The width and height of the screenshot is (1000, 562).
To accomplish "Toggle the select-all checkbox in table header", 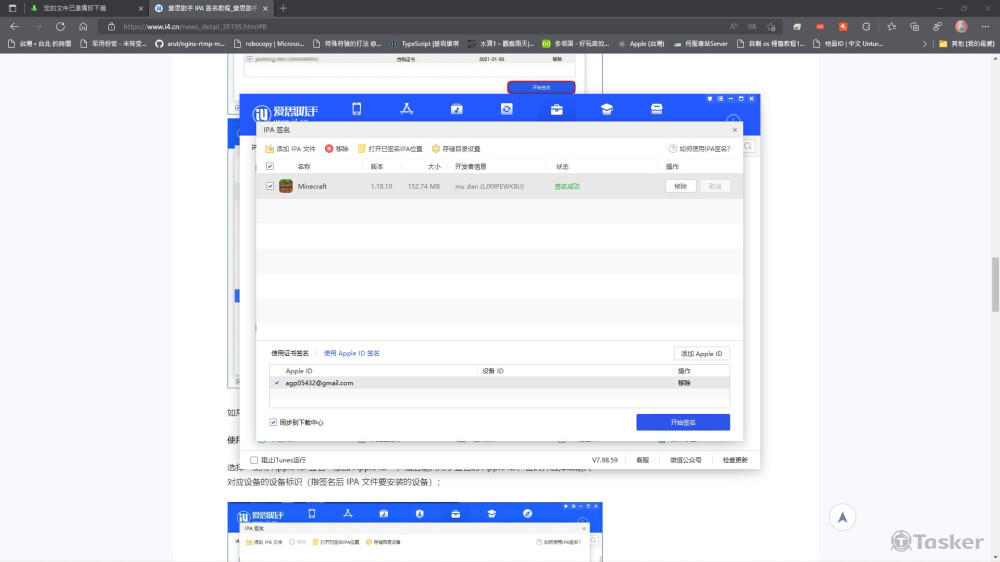I will point(270,166).
